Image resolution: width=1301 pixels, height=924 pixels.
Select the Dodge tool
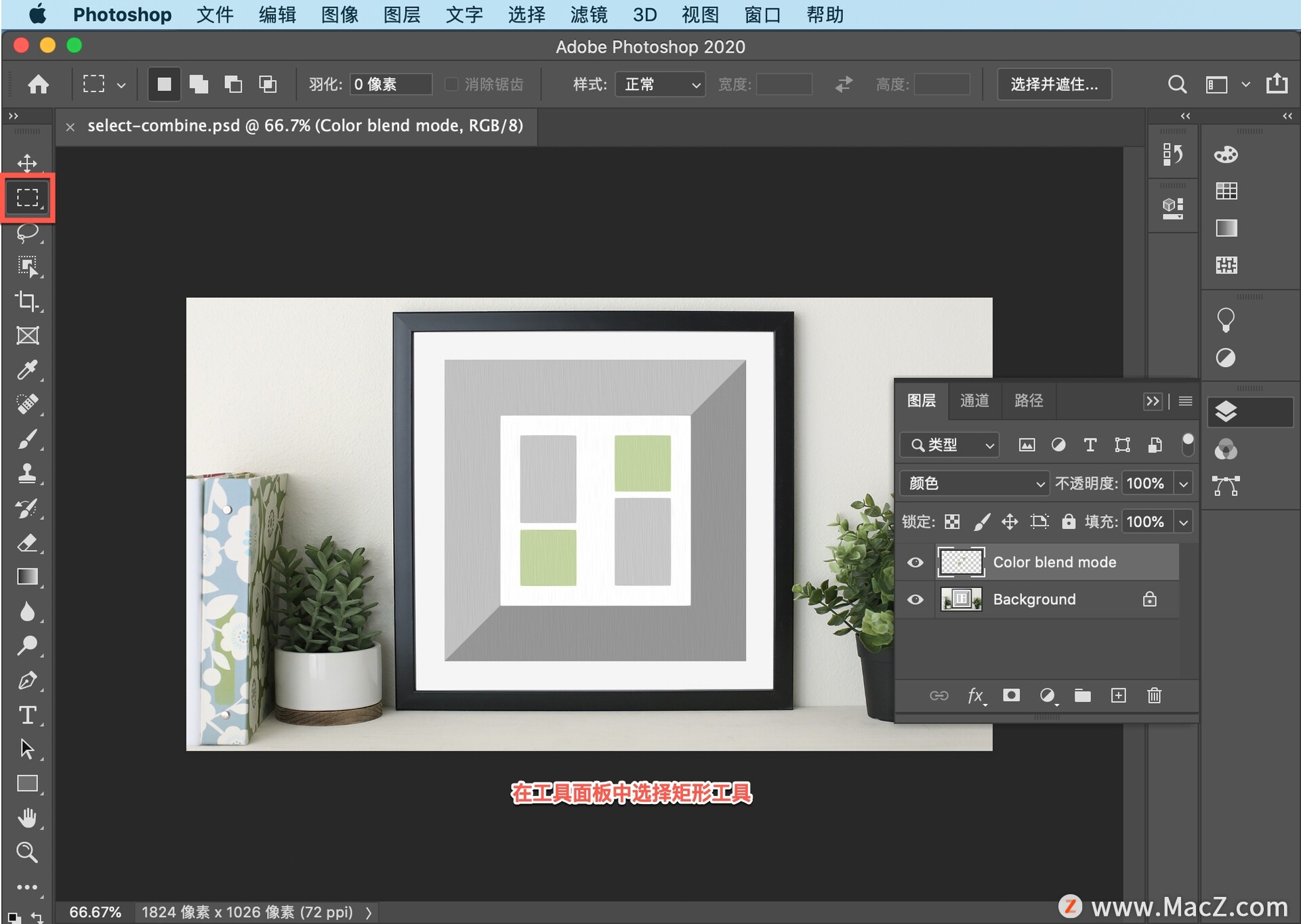coord(27,646)
